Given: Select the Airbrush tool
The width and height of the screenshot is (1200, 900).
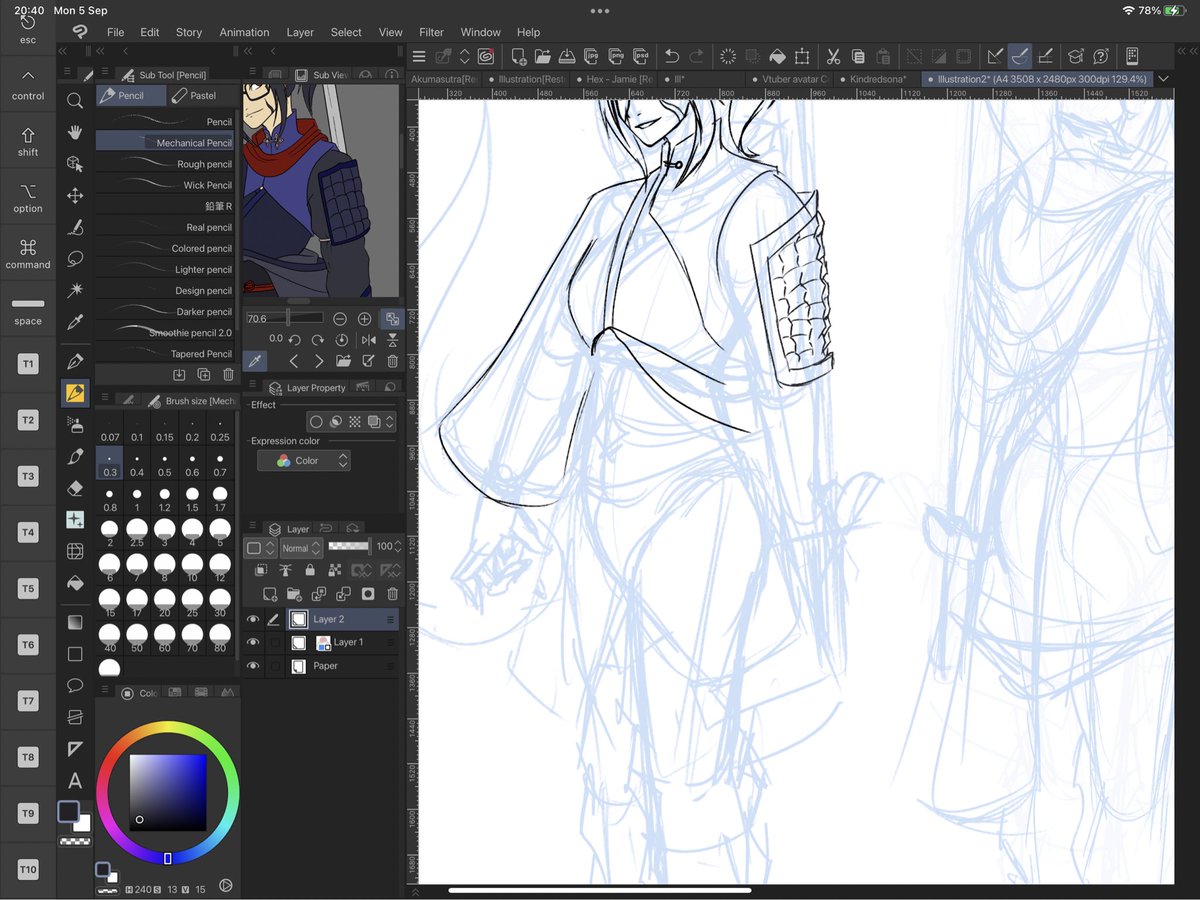Looking at the screenshot, I should pos(75,425).
